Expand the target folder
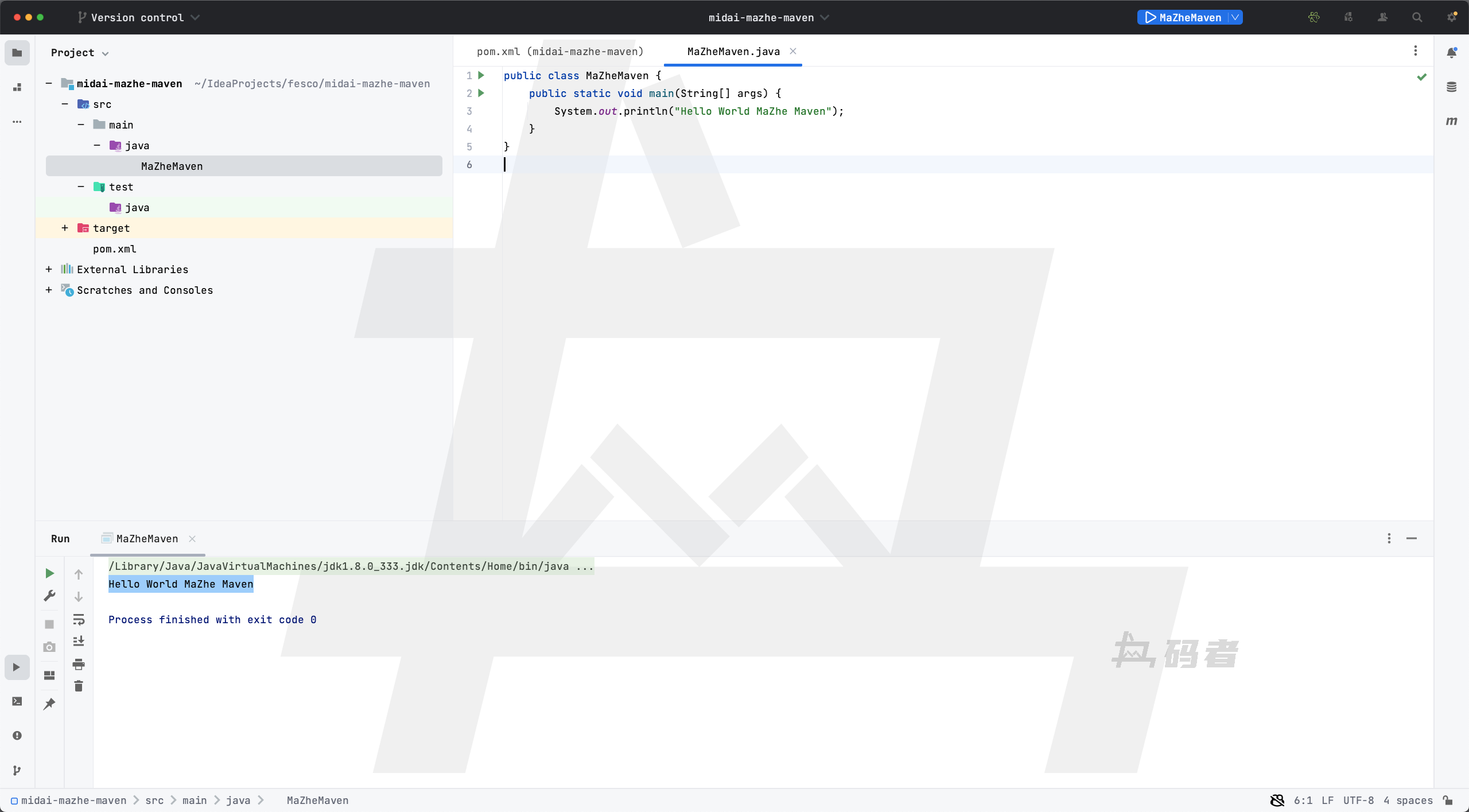 click(65, 228)
